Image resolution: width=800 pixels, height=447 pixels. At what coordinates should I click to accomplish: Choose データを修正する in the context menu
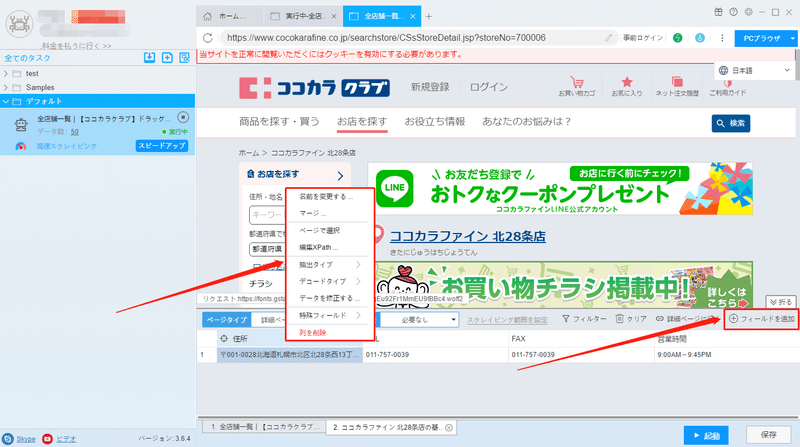click(329, 298)
